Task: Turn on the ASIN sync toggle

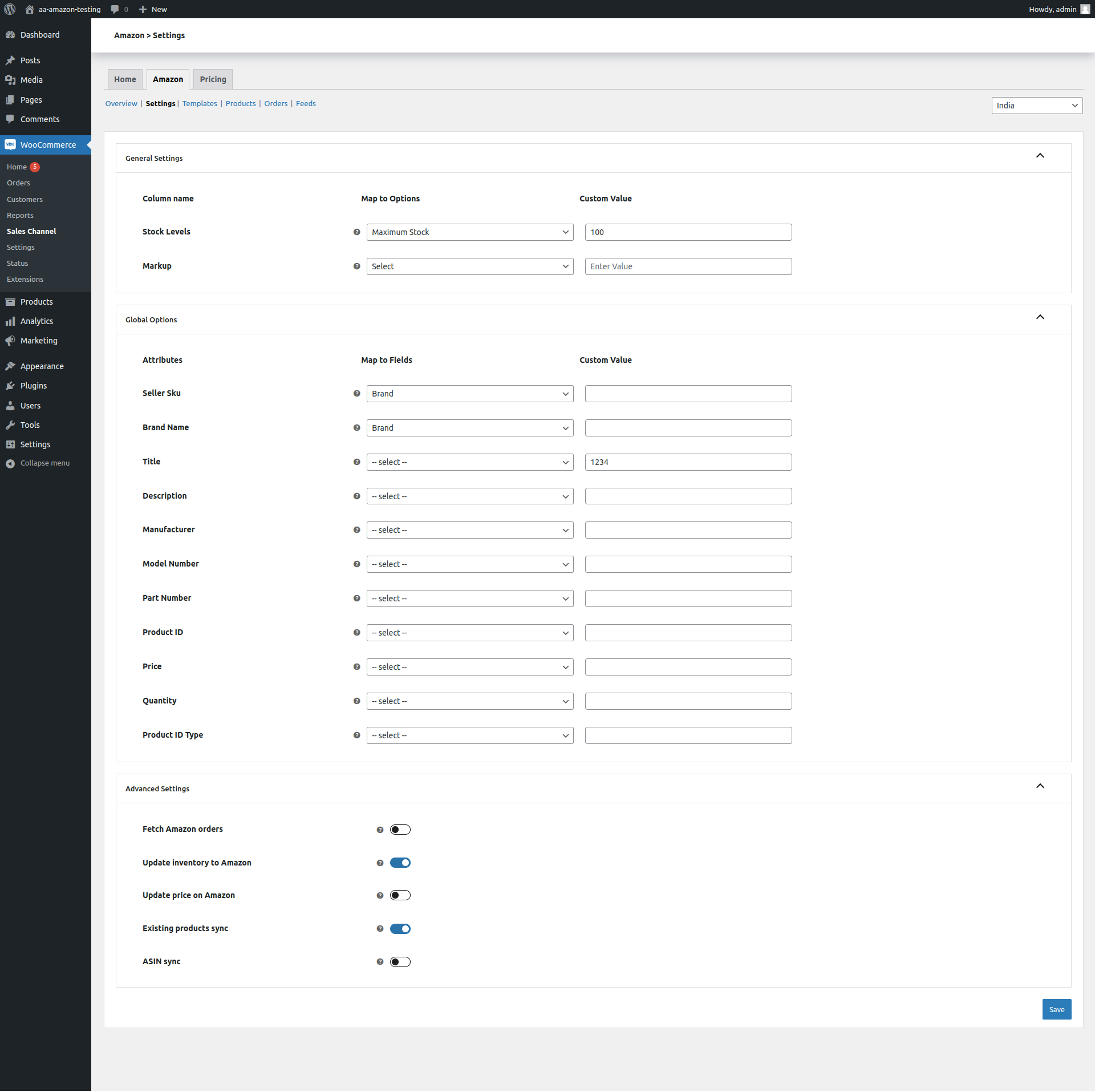Action: (400, 962)
